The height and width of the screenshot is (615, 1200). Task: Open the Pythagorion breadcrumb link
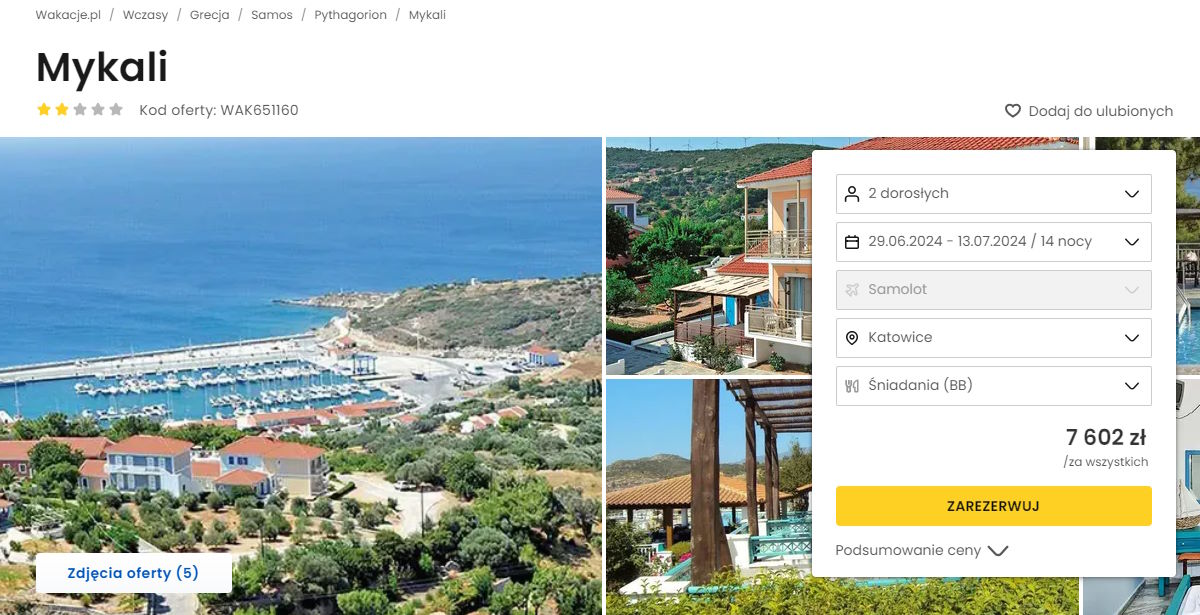coord(350,15)
